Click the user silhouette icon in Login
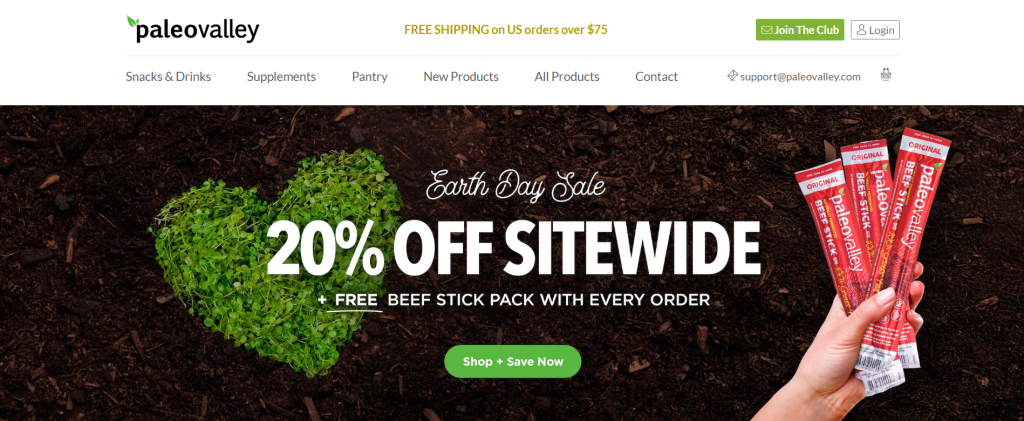The height and width of the screenshot is (421, 1024). click(861, 30)
